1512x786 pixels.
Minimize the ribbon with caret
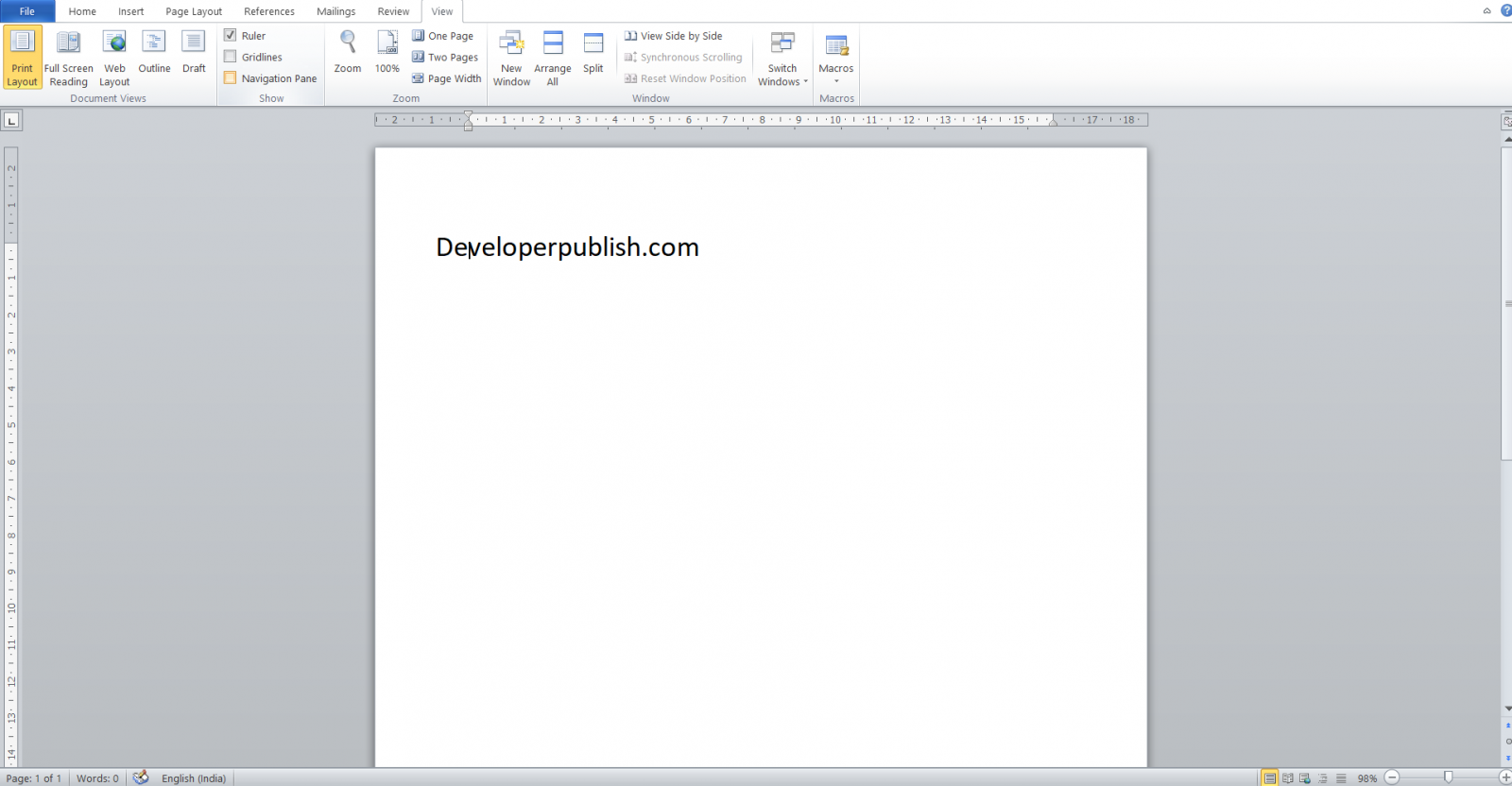point(1486,10)
